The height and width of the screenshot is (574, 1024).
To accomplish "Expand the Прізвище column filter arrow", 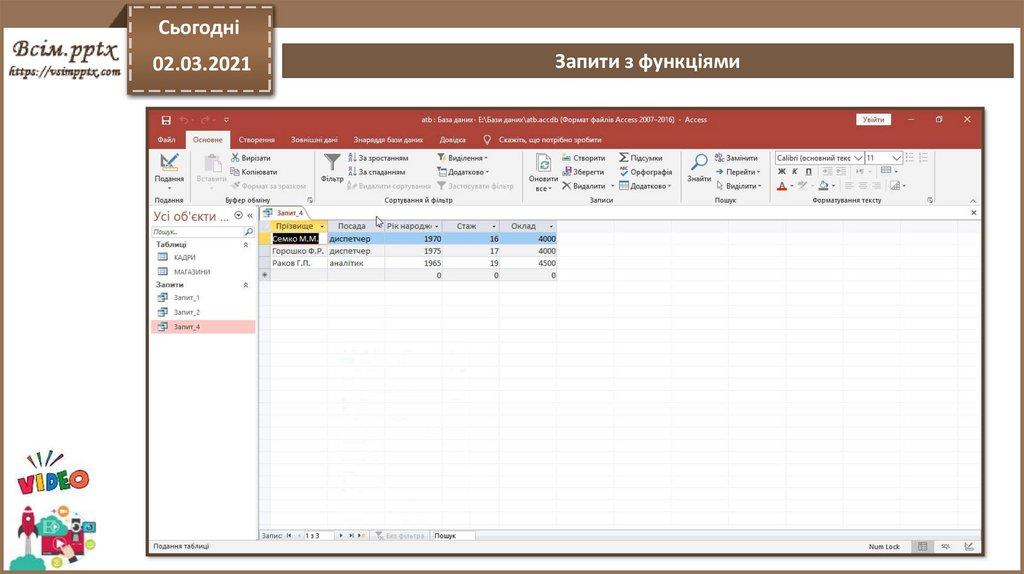I will click(322, 226).
